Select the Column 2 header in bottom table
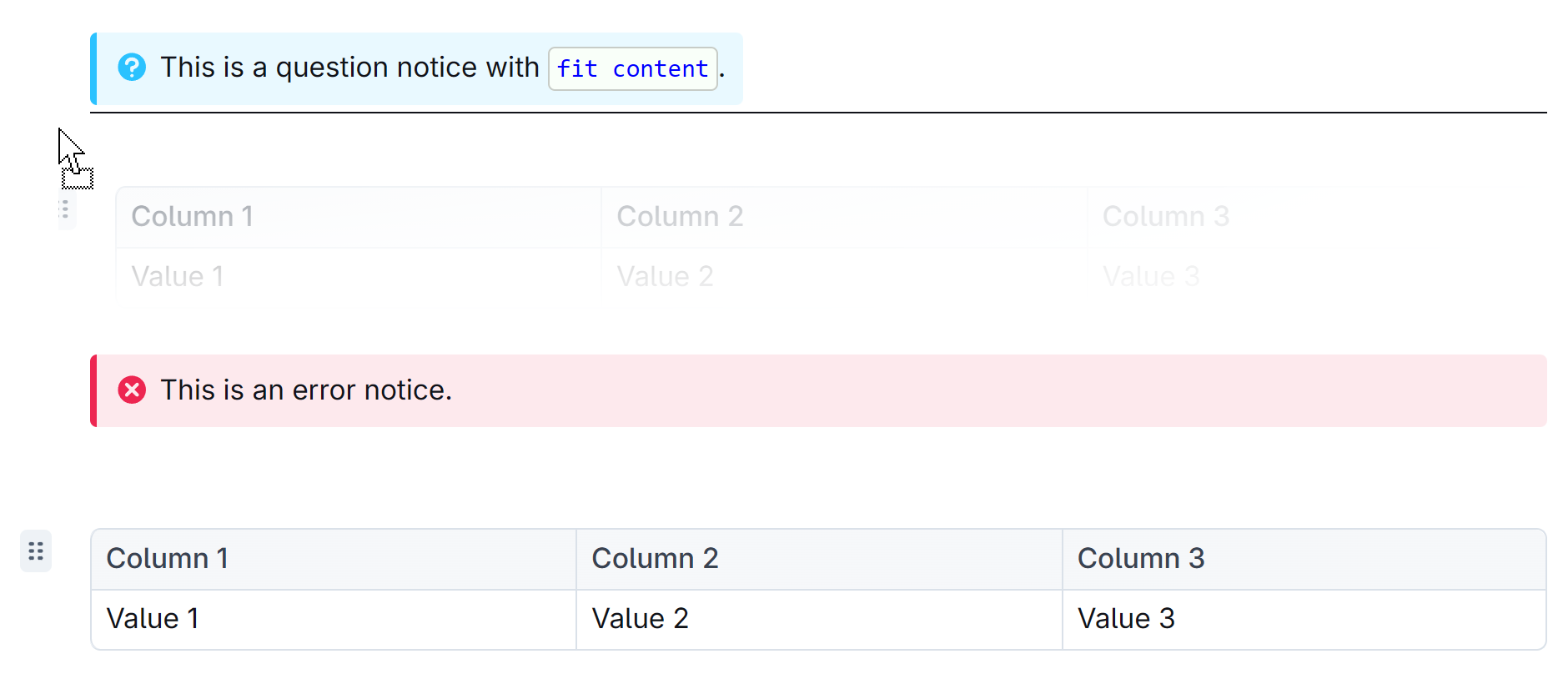1568x684 pixels. pos(819,559)
